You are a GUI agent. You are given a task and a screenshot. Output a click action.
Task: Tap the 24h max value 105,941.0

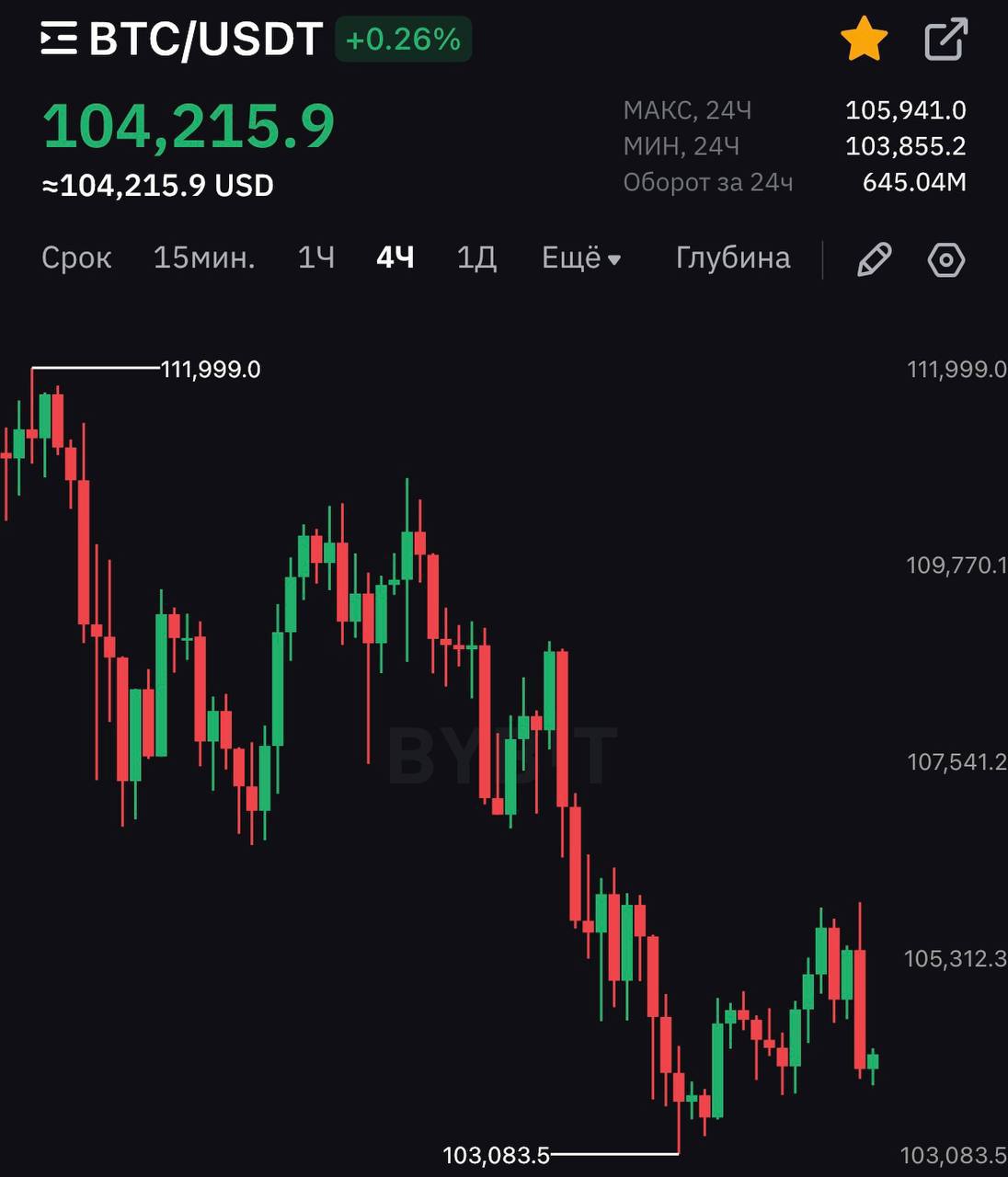coord(906,110)
